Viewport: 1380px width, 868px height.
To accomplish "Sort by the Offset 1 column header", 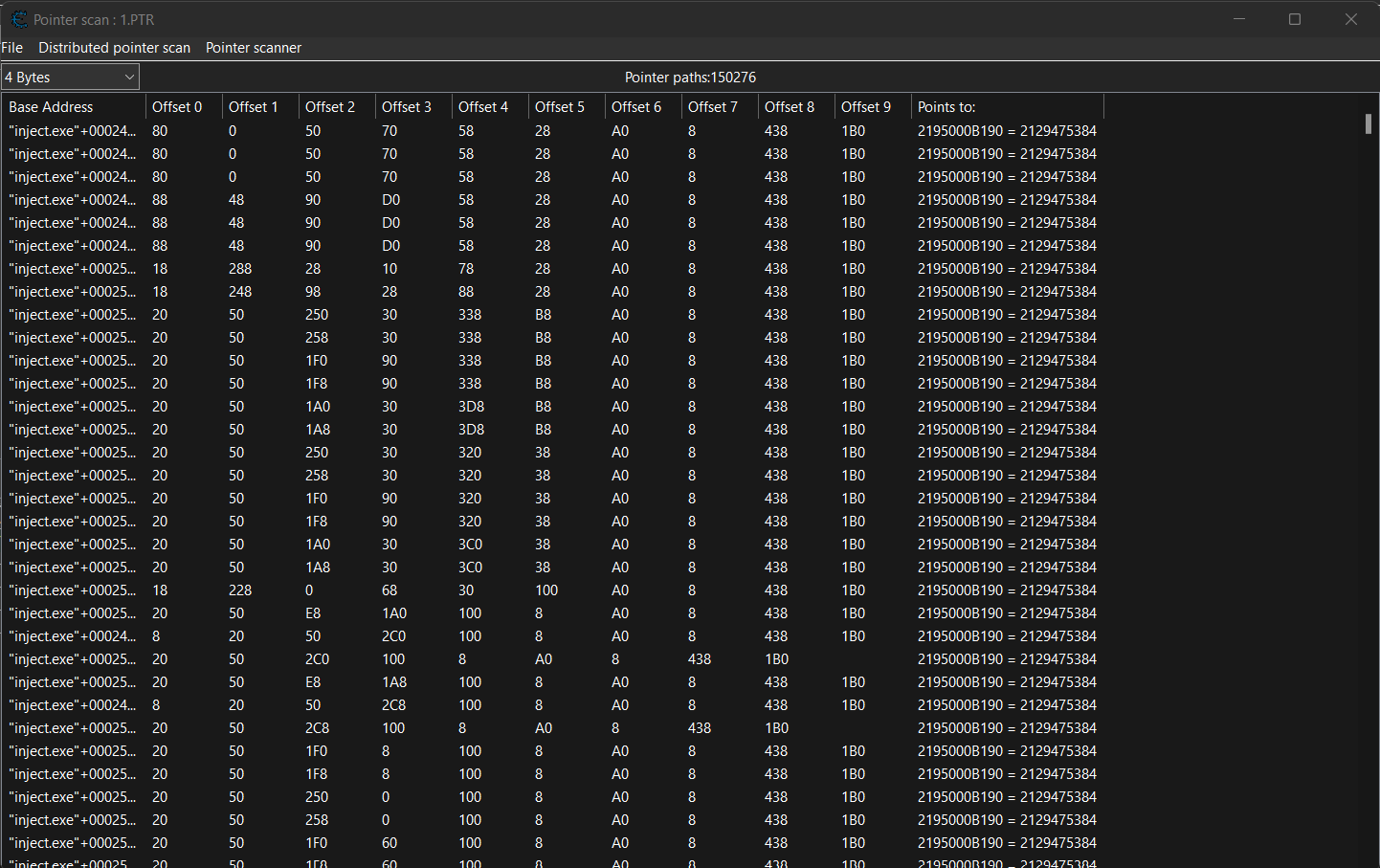I will pos(260,107).
